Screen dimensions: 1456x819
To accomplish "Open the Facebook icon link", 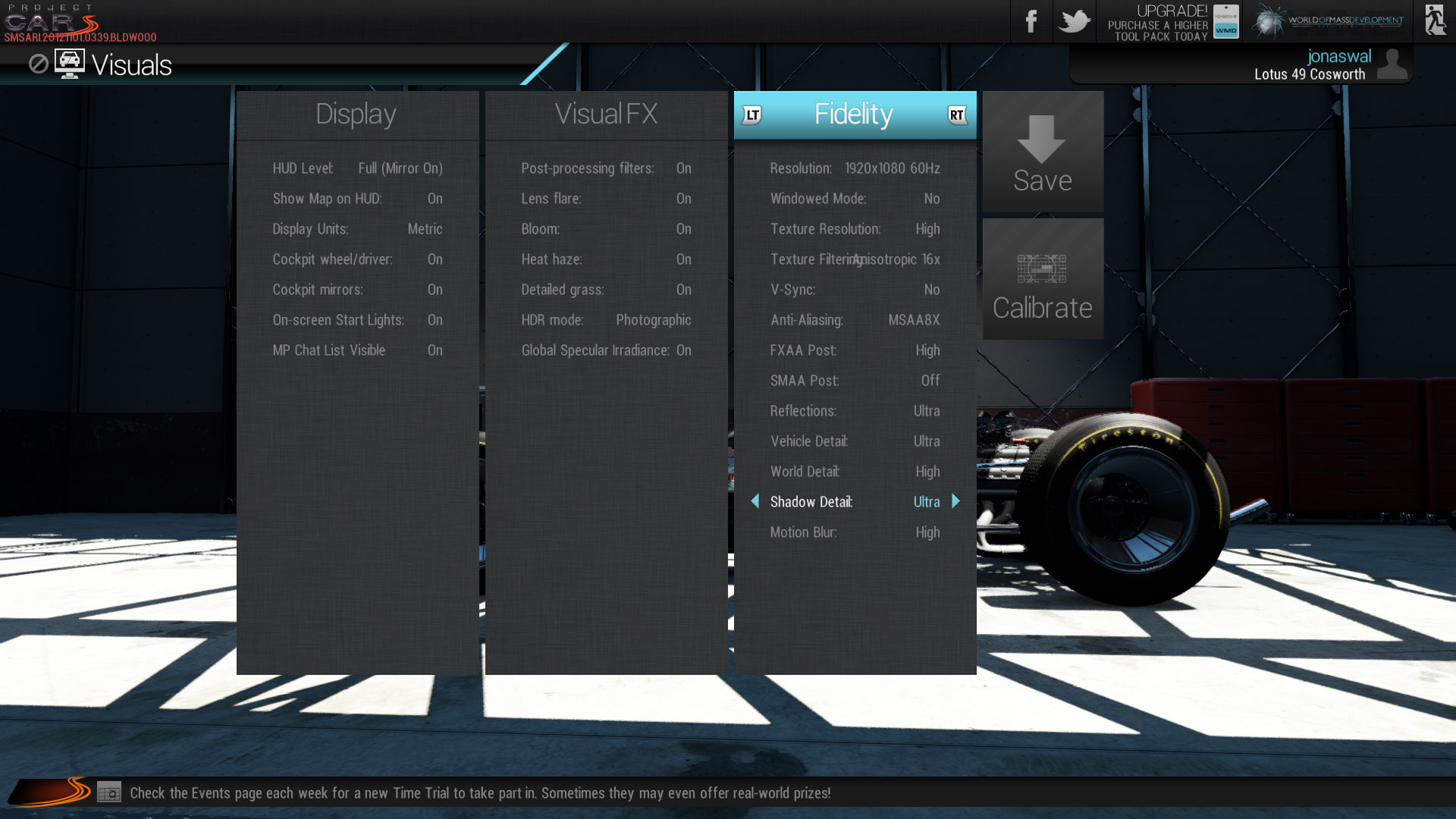I will coord(1031,21).
